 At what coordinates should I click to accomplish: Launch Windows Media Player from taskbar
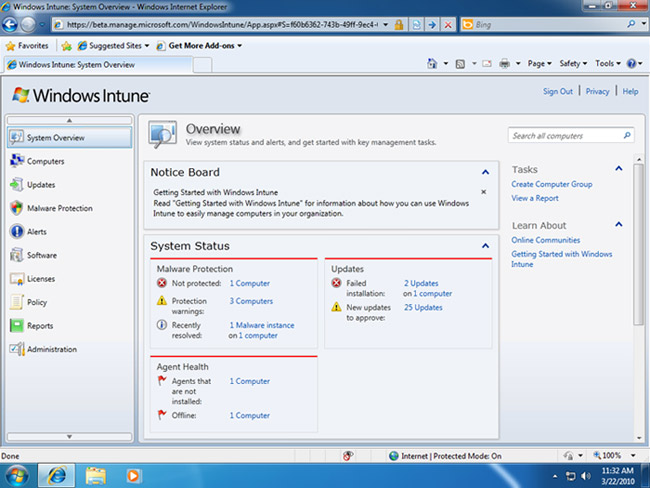134,474
